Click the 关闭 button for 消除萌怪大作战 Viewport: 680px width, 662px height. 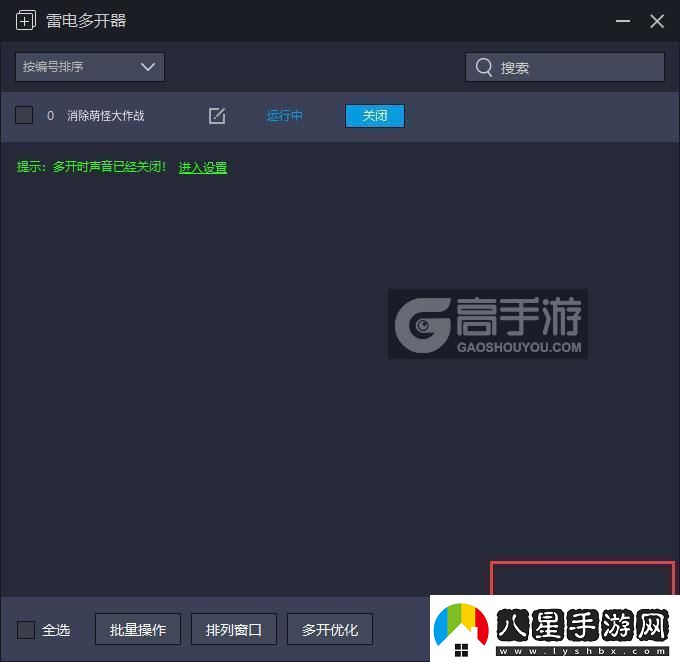click(x=375, y=116)
